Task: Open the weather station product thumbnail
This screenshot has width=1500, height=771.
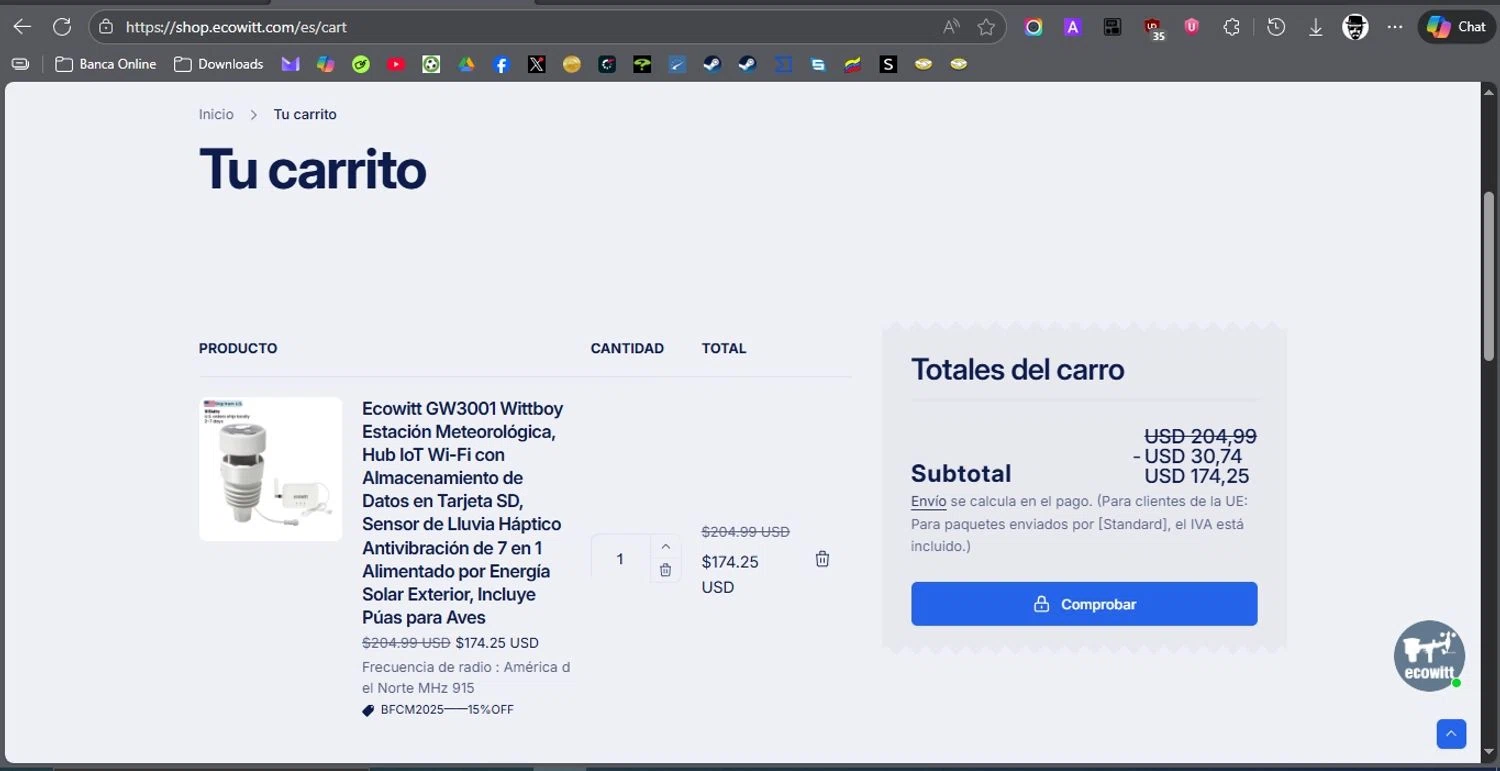Action: 270,469
